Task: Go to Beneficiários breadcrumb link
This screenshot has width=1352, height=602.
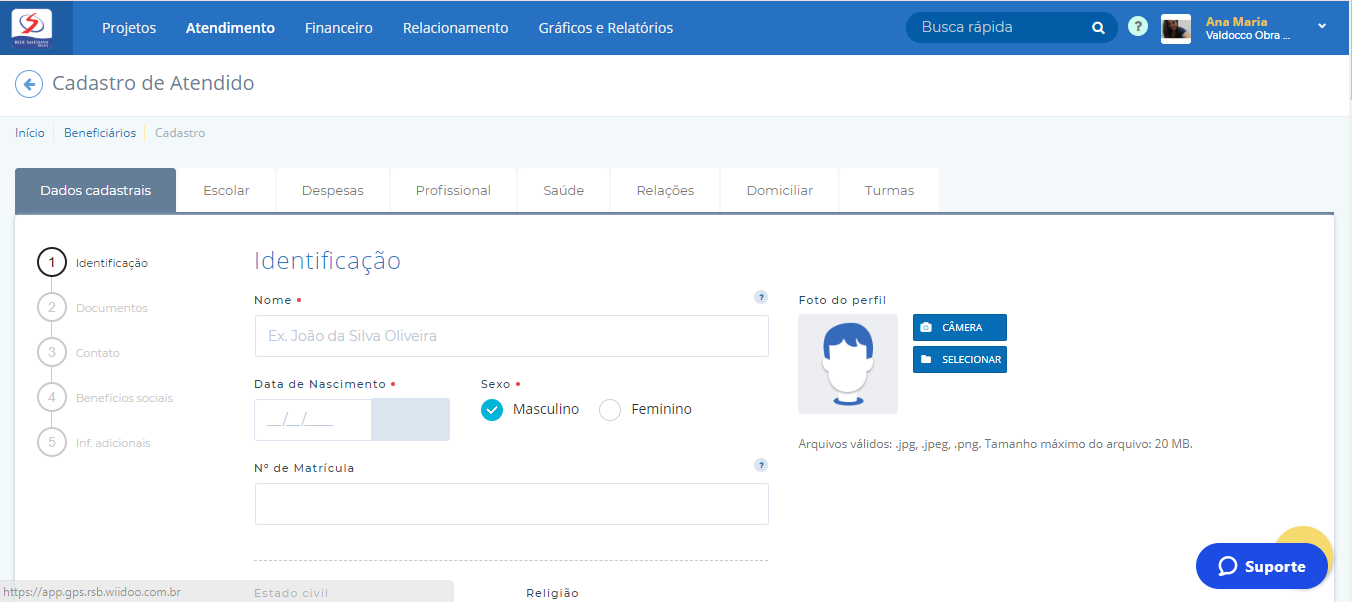Action: point(100,133)
